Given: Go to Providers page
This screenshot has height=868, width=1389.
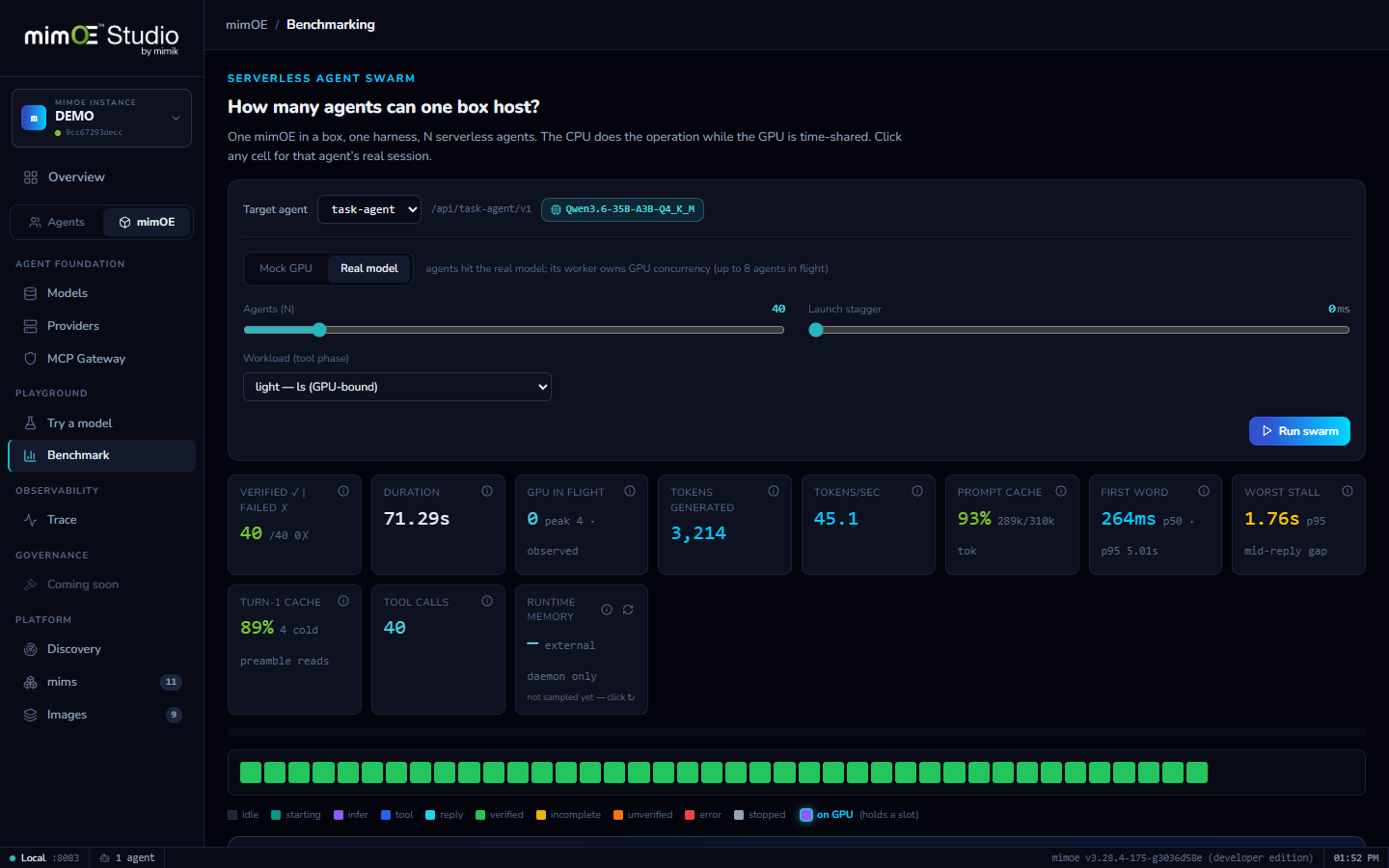Looking at the screenshot, I should pyautogui.click(x=101, y=326).
